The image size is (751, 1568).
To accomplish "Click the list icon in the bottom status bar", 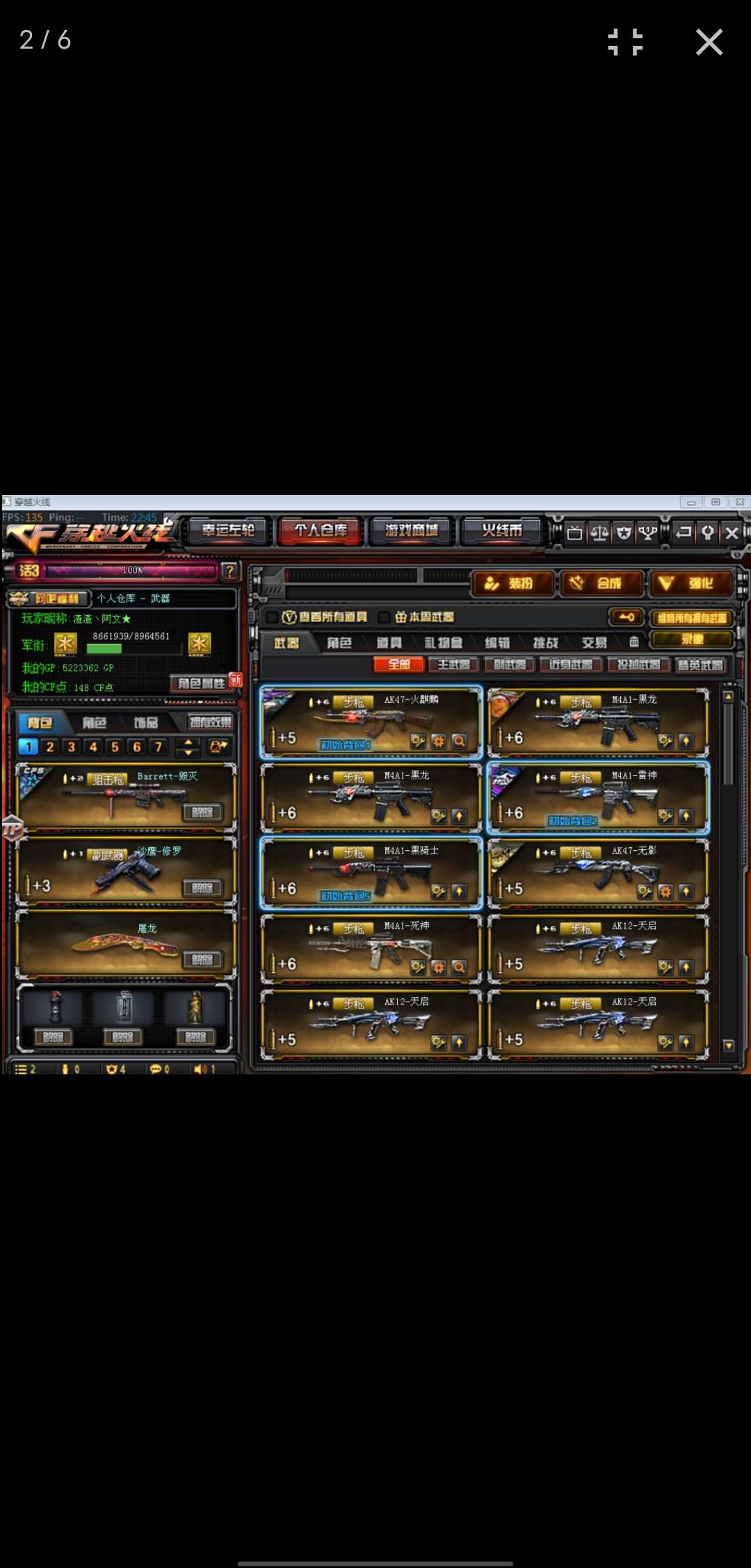I will point(21,1069).
